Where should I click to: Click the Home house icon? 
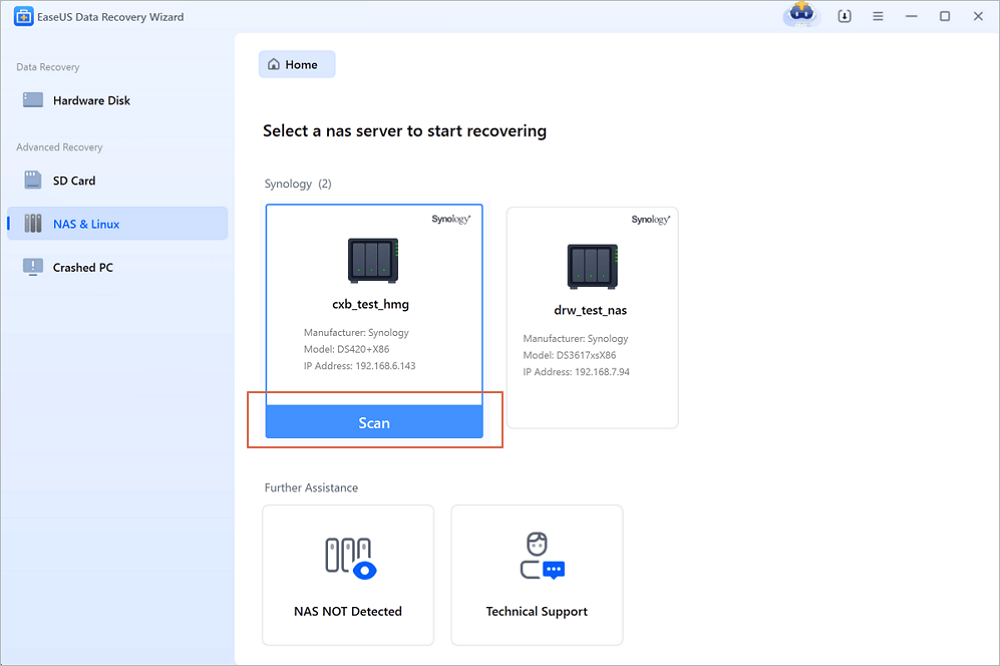coord(274,64)
